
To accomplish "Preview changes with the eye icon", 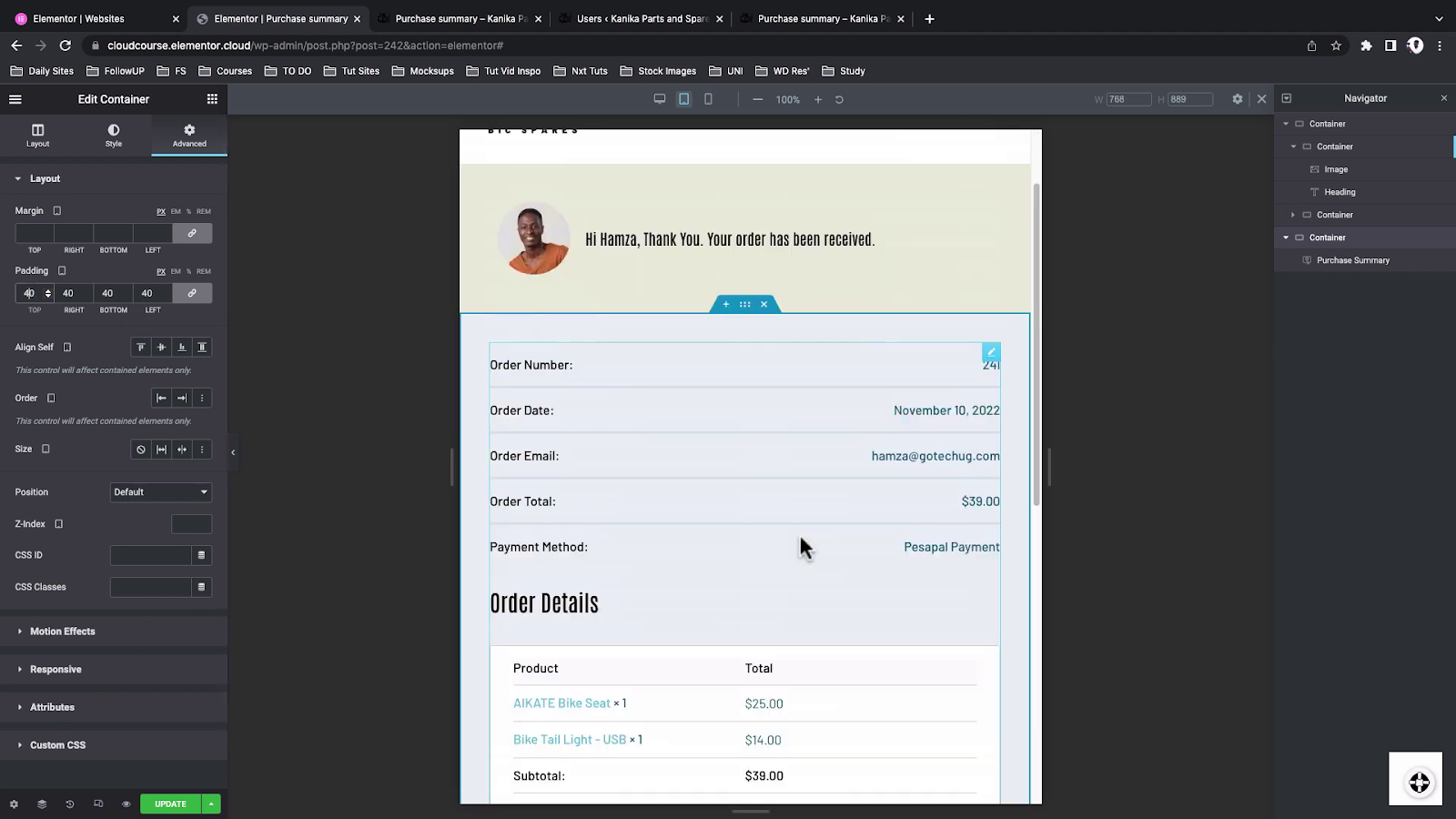I will (x=126, y=804).
